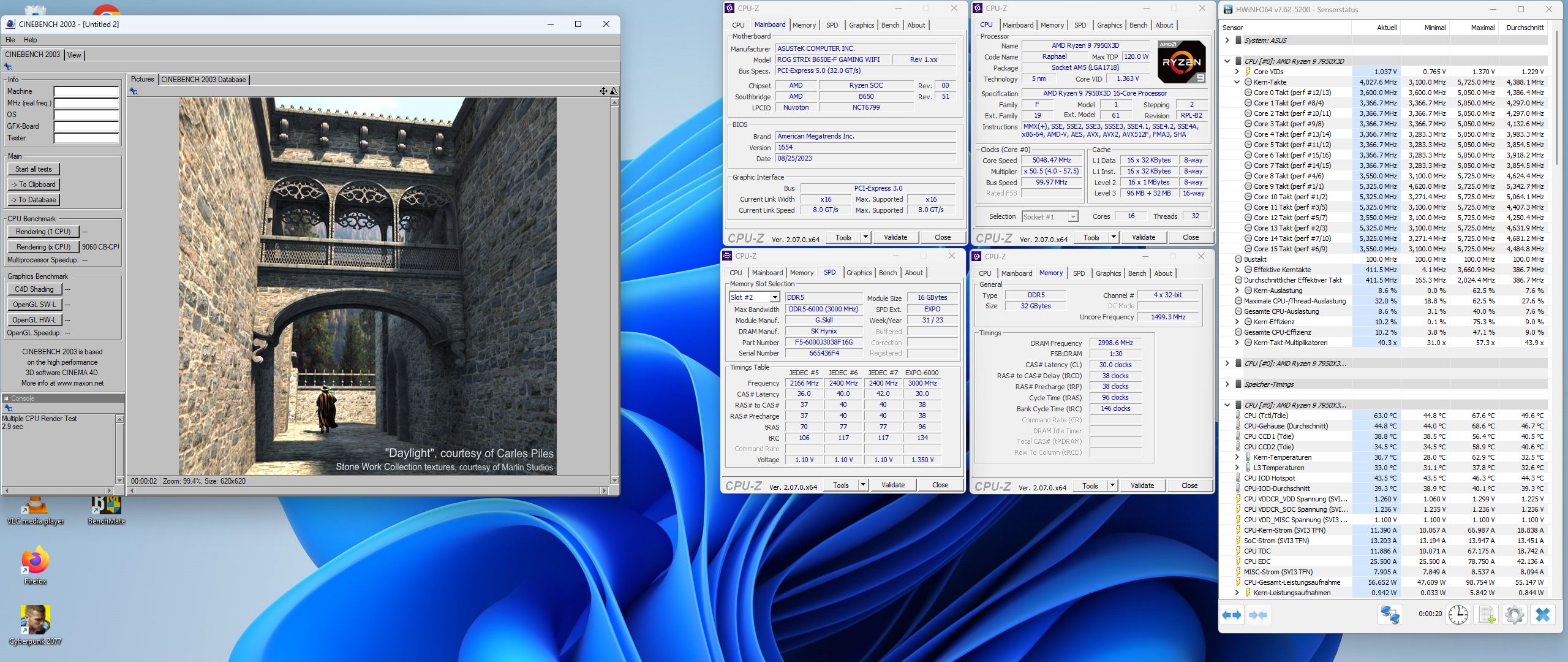Screen dimensions: 1568x662
Task: Click Validate in CPU-Z CPU window
Action: point(1144,237)
